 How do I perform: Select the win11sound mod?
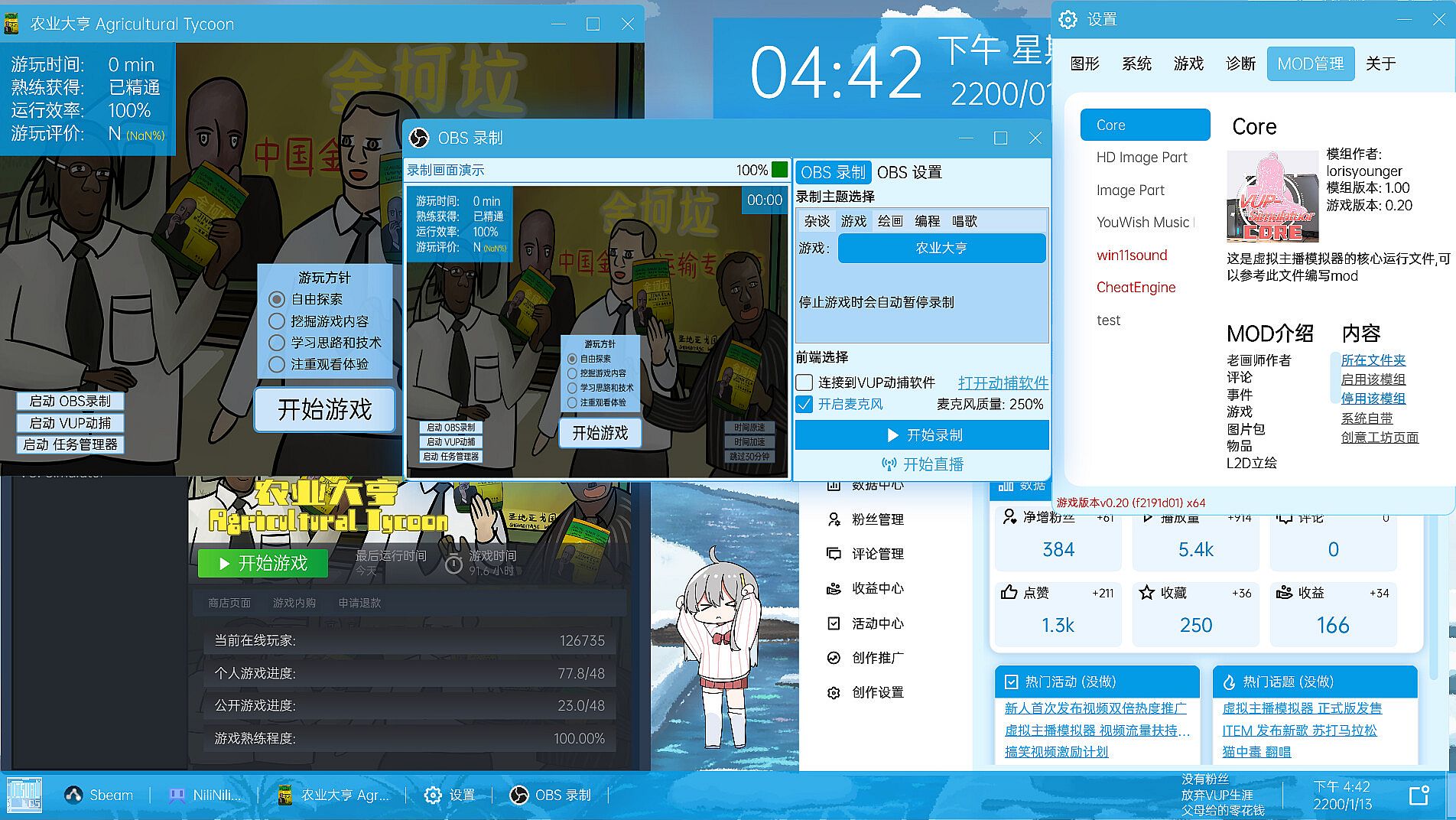[1145, 255]
